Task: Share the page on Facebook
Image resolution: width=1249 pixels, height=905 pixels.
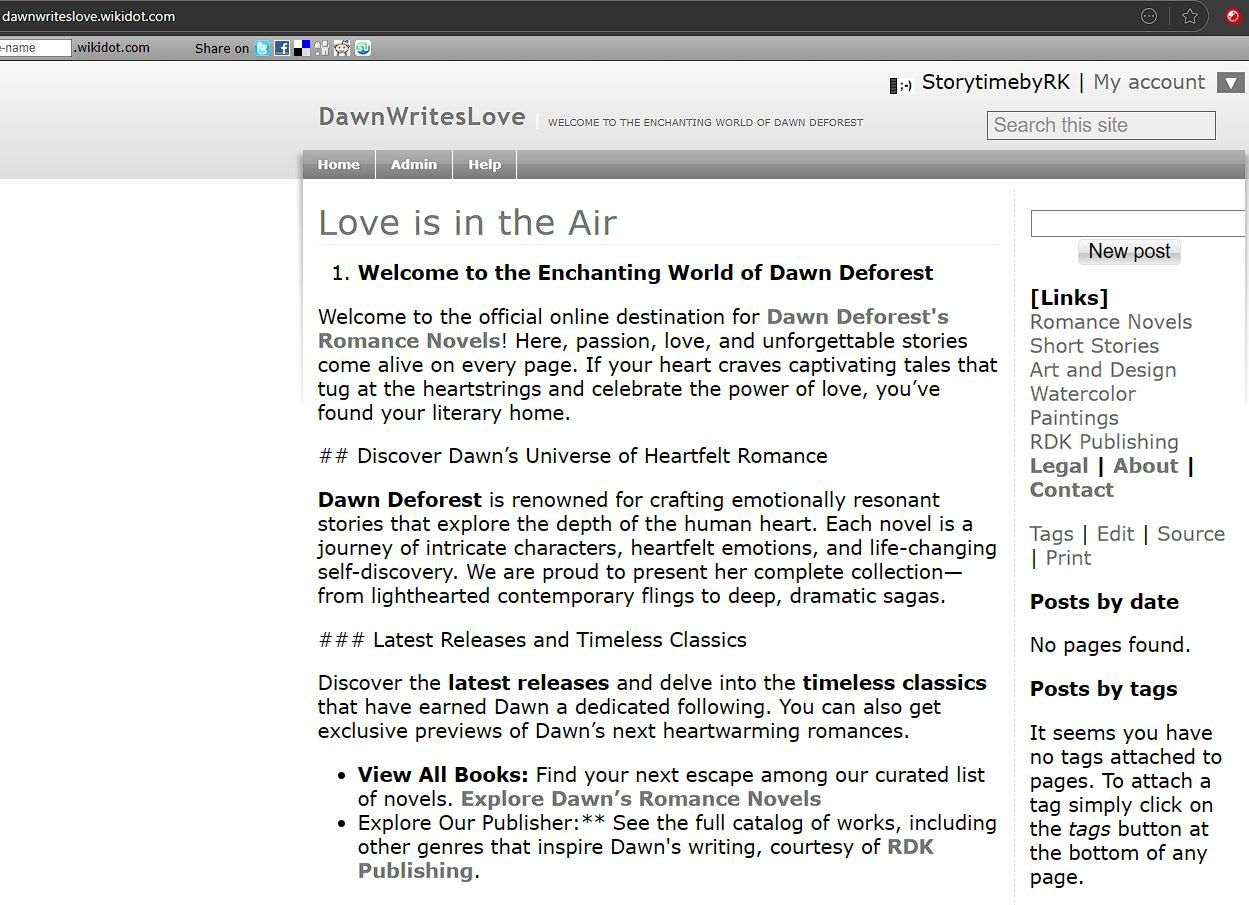Action: 282,48
